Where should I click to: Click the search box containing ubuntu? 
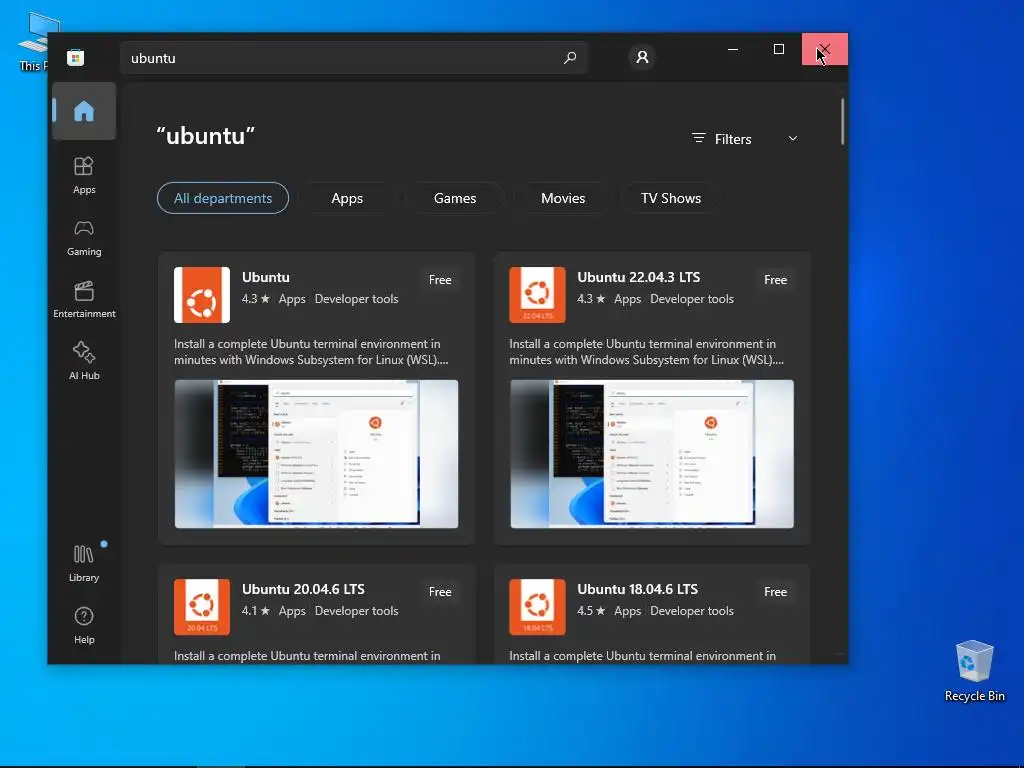pos(354,57)
